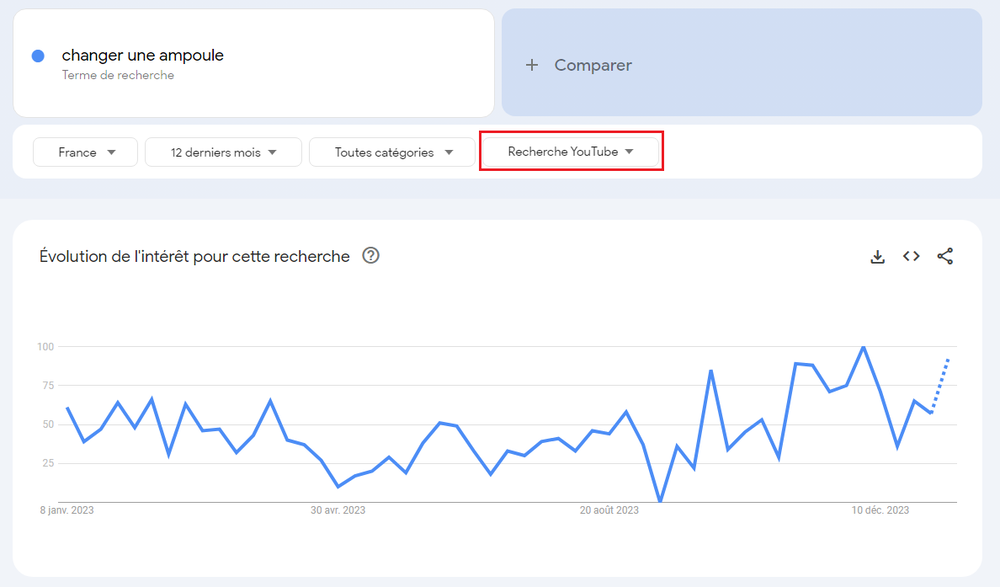This screenshot has height=587, width=1000.
Task: Expand the arrow on the France filter
Action: point(111,152)
